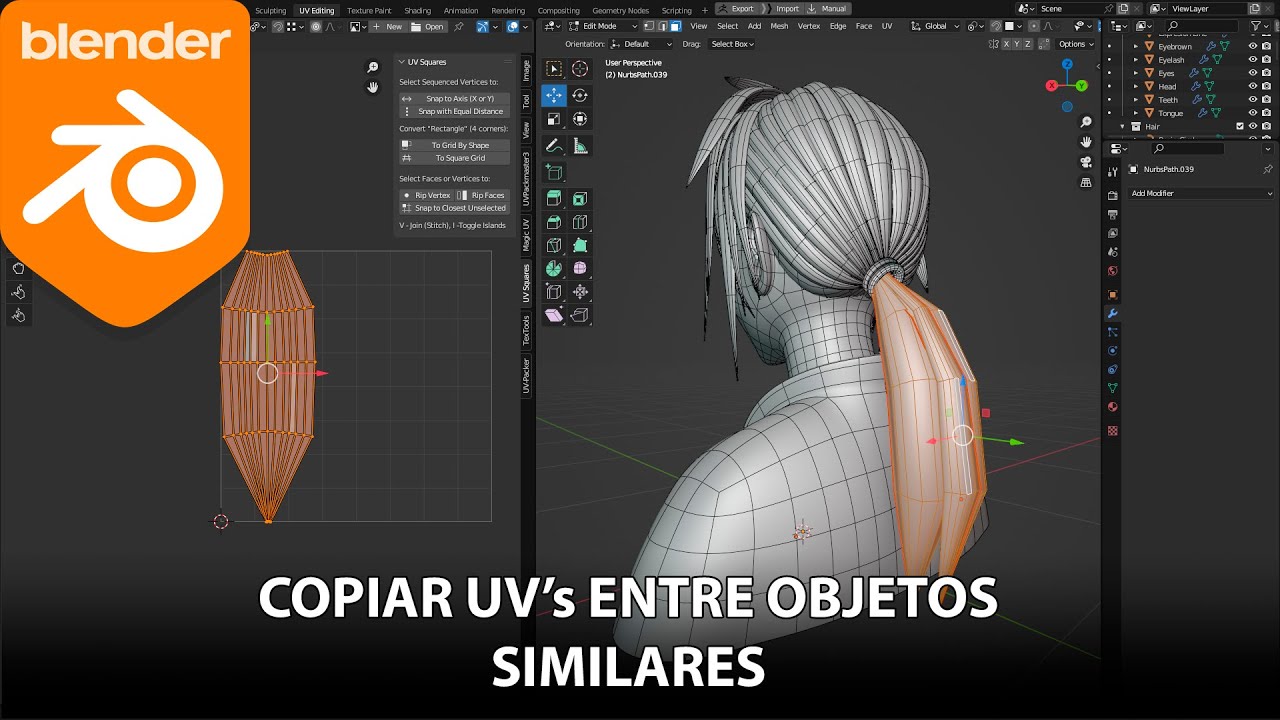Image resolution: width=1280 pixels, height=720 pixels.
Task: Open the TexTools sidebar tab
Action: coord(526,330)
